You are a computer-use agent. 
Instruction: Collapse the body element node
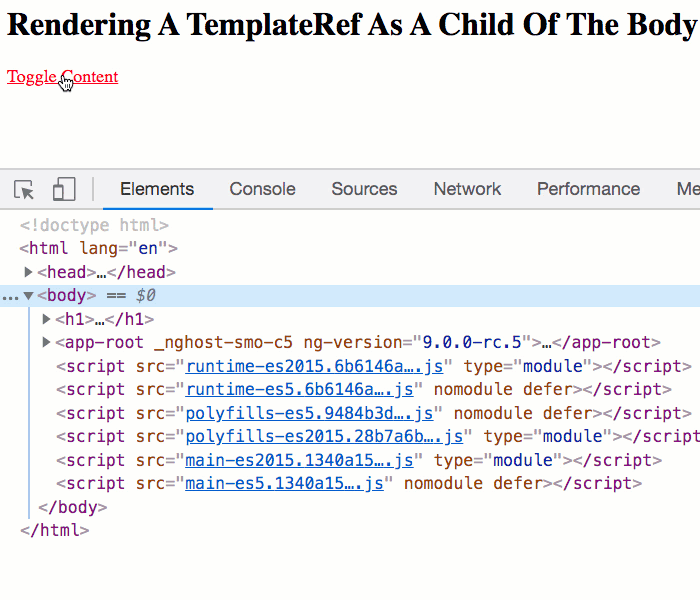[x=29, y=296]
